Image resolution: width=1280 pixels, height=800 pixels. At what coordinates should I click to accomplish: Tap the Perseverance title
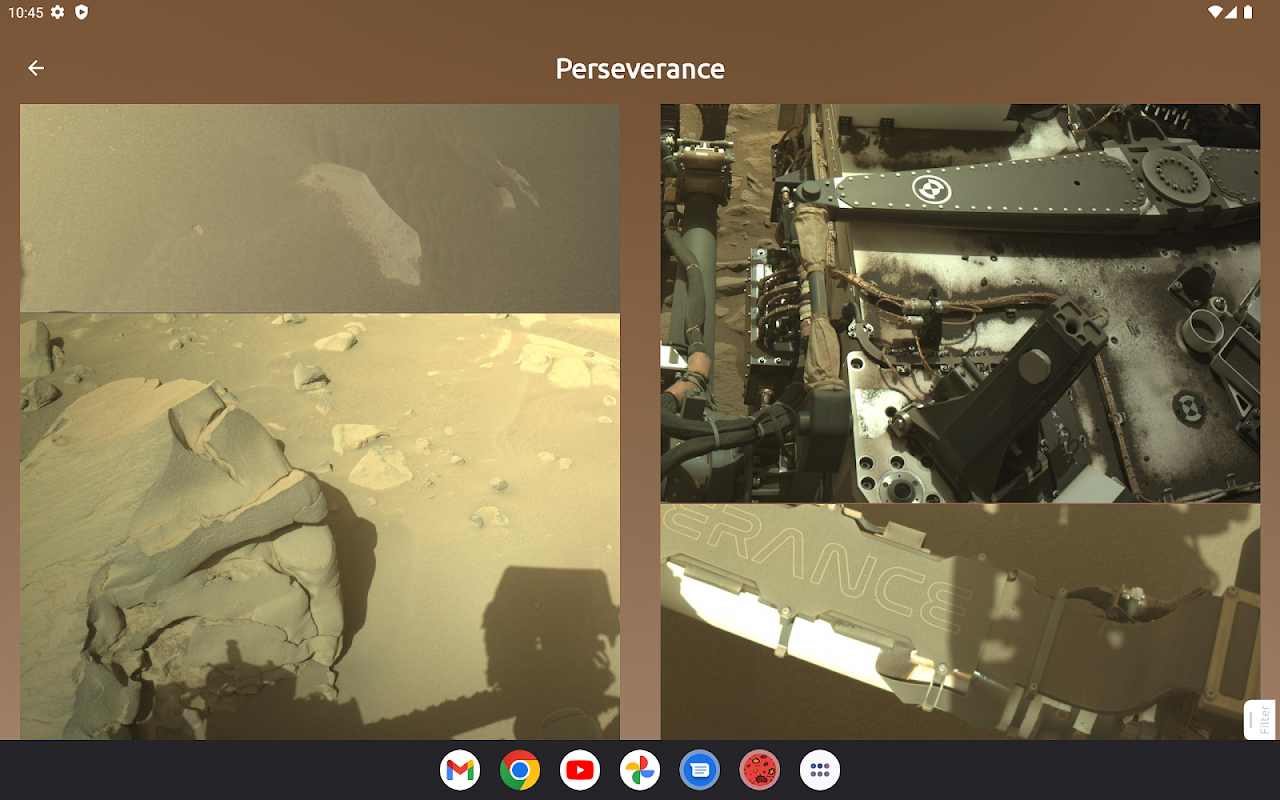coord(640,69)
